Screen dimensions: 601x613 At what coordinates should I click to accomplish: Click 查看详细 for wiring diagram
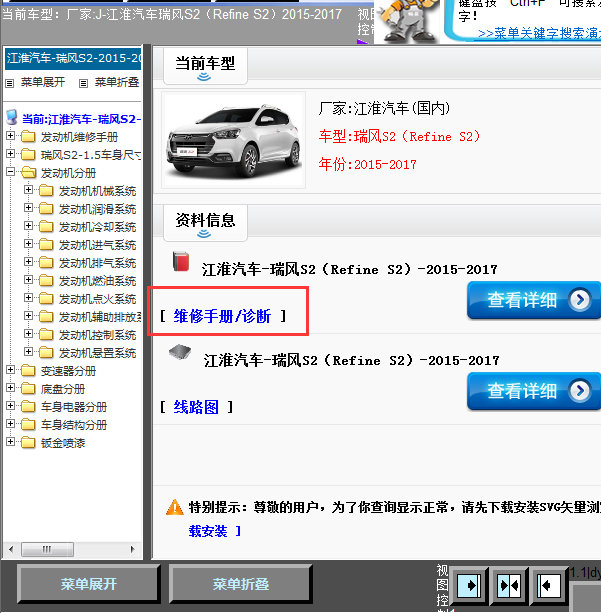pyautogui.click(x=533, y=391)
